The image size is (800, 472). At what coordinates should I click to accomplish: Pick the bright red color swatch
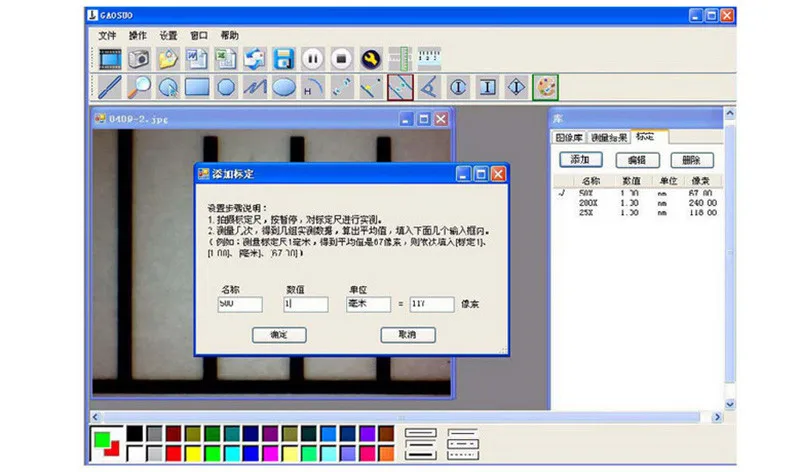click(173, 453)
